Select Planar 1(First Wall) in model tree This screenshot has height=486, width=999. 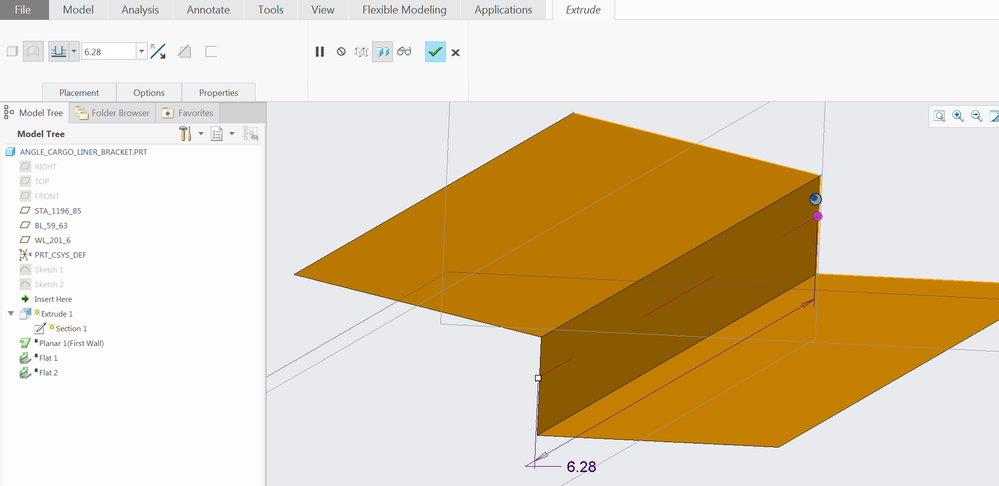click(x=71, y=343)
